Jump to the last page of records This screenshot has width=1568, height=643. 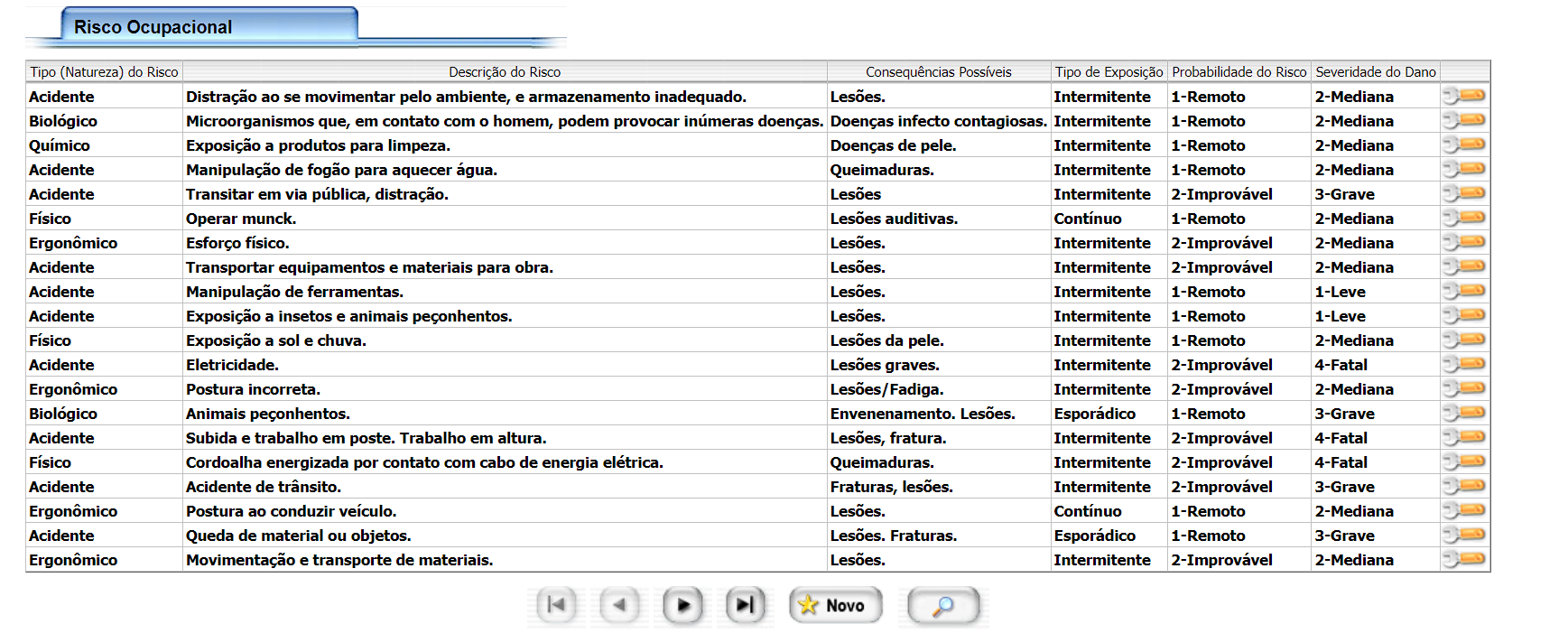(746, 605)
